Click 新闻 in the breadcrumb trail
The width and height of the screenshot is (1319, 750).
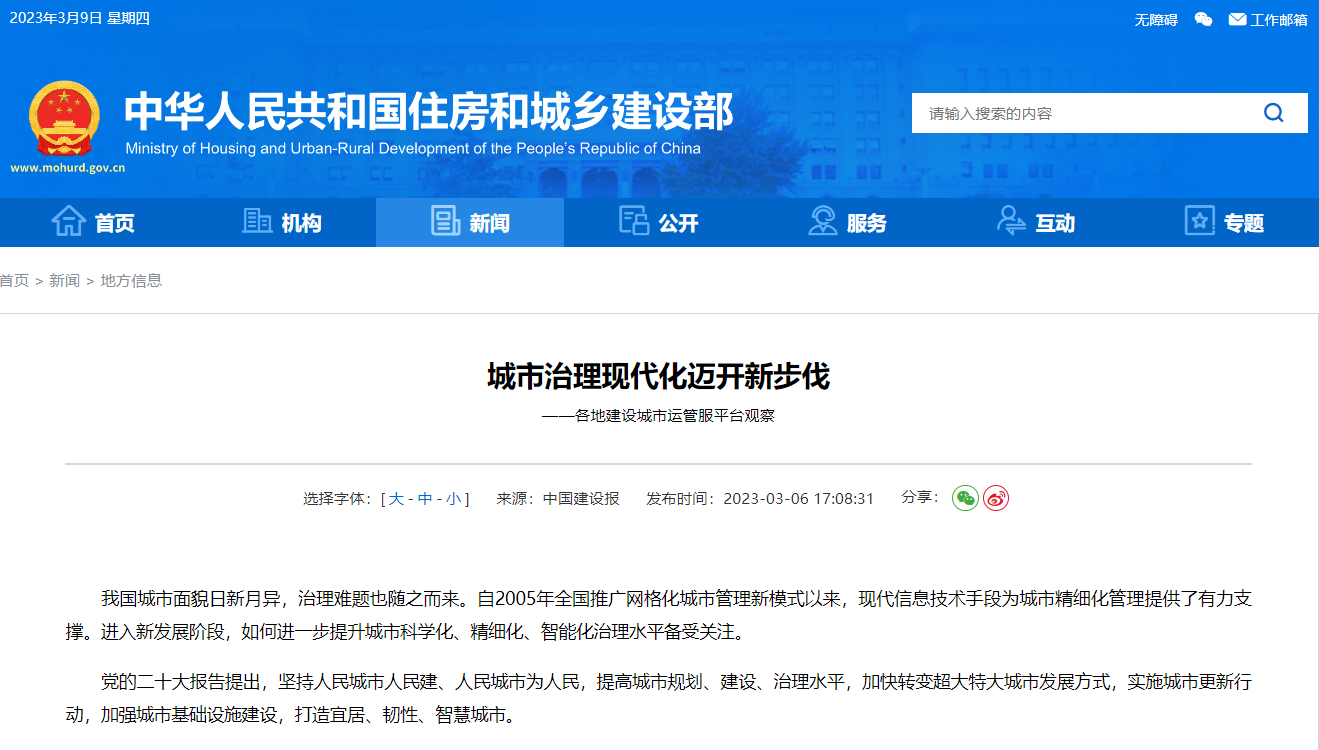[x=64, y=281]
